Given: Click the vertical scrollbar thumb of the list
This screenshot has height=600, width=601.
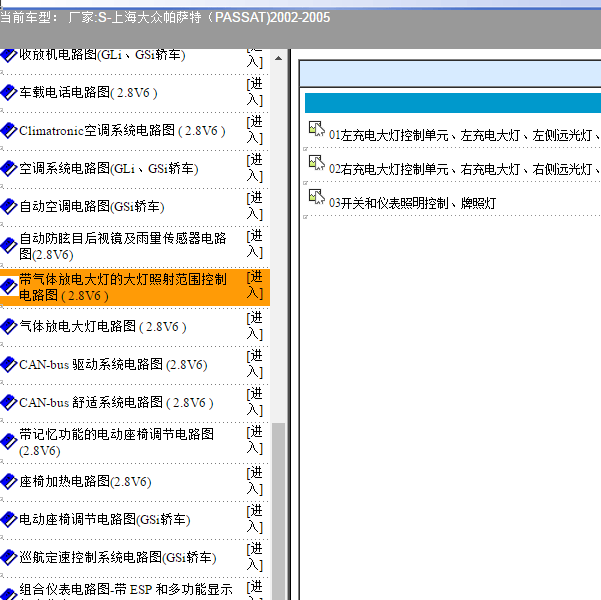Looking at the screenshot, I should click(279, 511).
